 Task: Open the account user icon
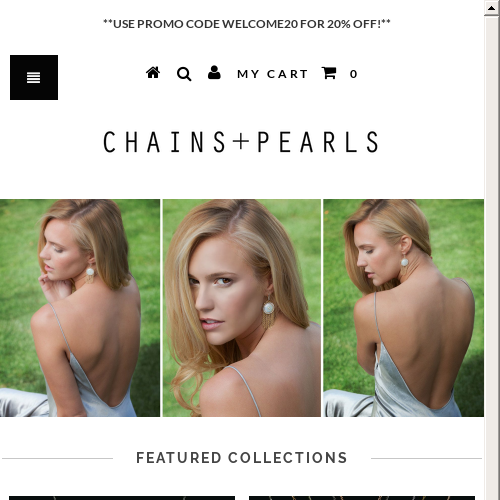(x=214, y=72)
